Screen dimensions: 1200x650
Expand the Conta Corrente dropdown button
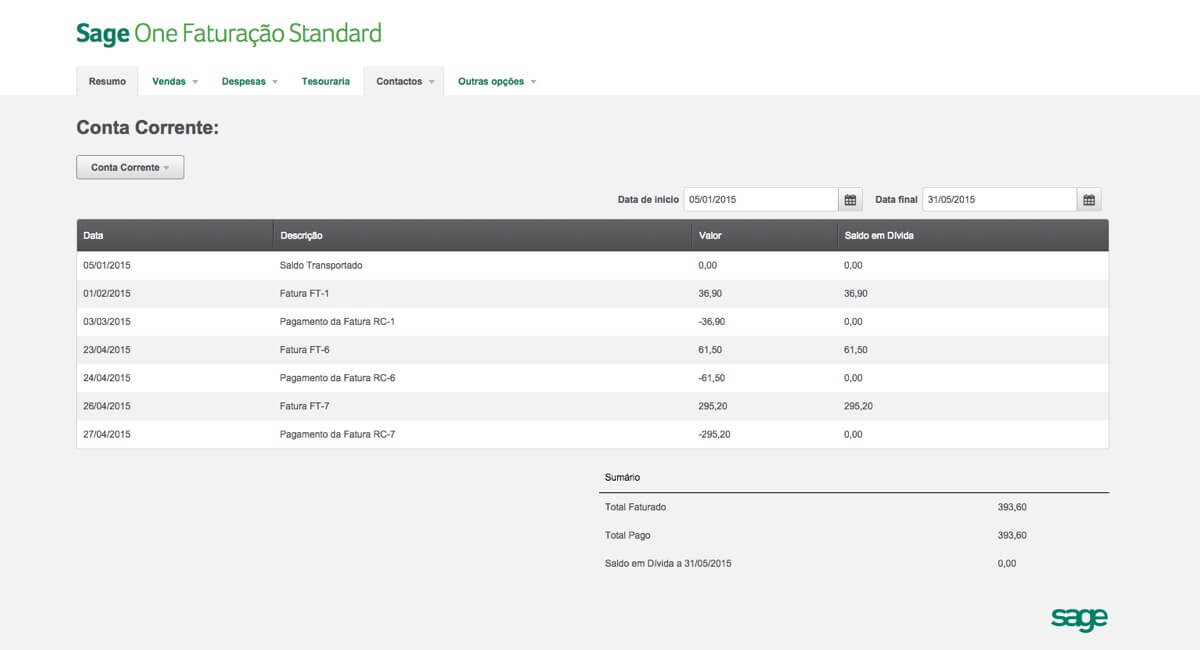130,168
